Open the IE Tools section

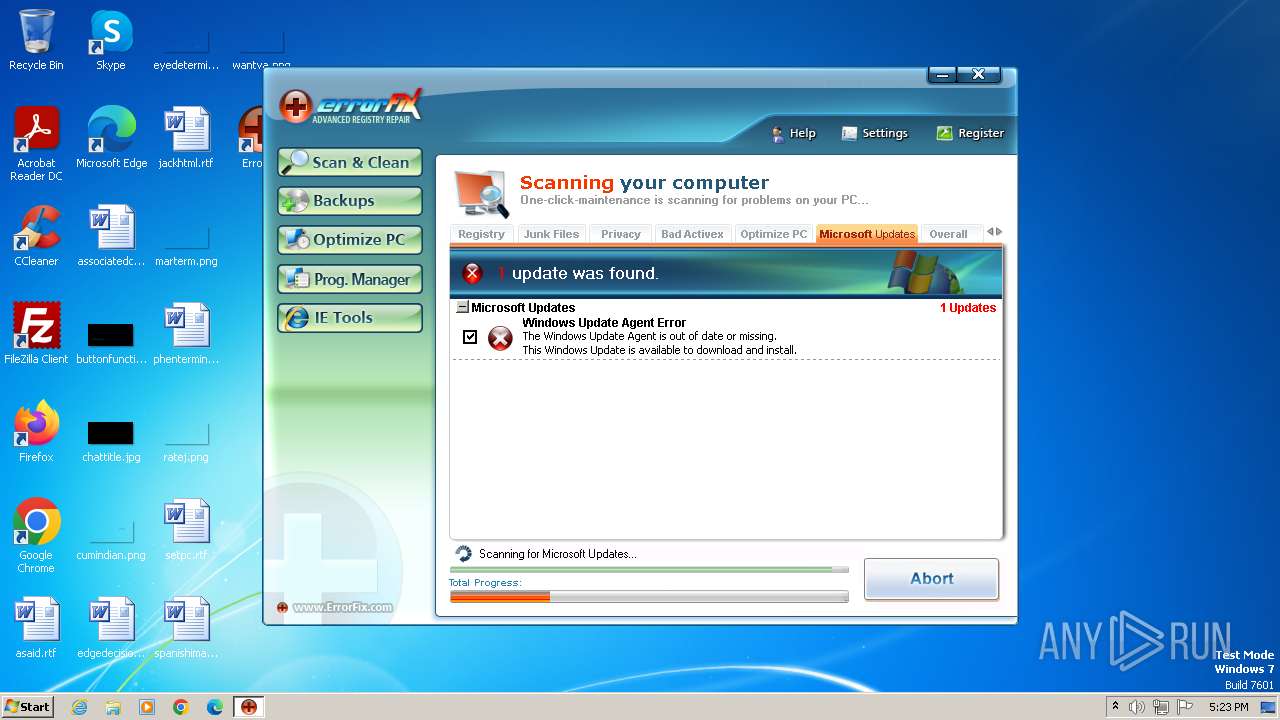pos(350,318)
